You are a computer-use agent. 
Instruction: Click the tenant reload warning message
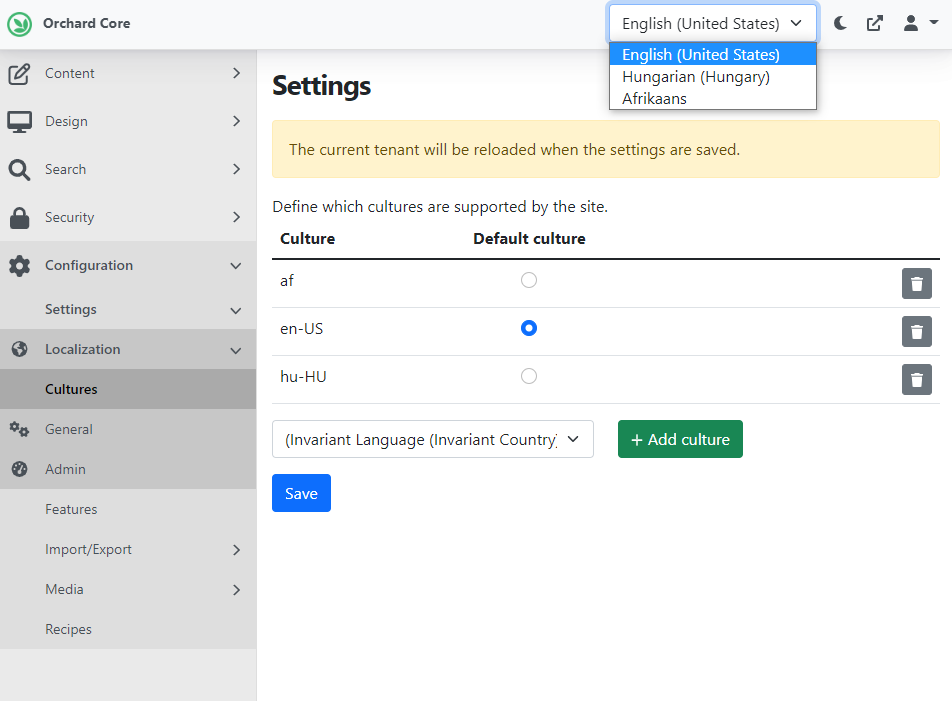[x=605, y=149]
